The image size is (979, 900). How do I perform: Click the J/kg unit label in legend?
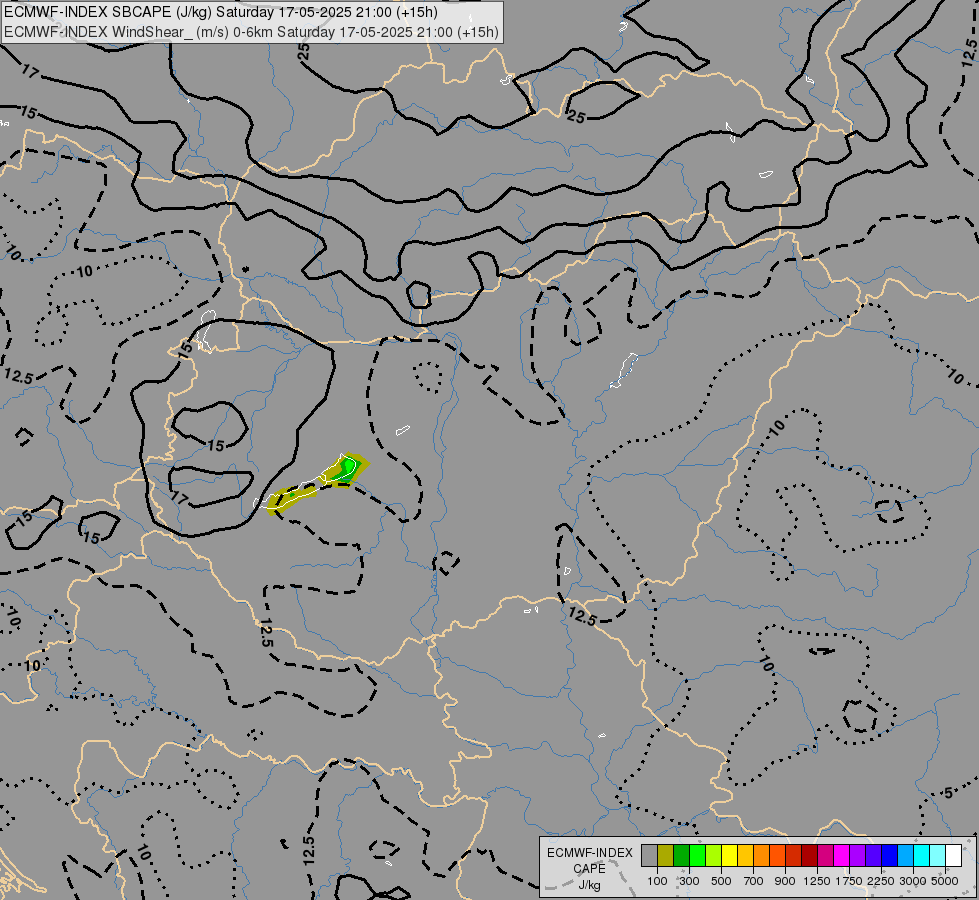point(589,885)
